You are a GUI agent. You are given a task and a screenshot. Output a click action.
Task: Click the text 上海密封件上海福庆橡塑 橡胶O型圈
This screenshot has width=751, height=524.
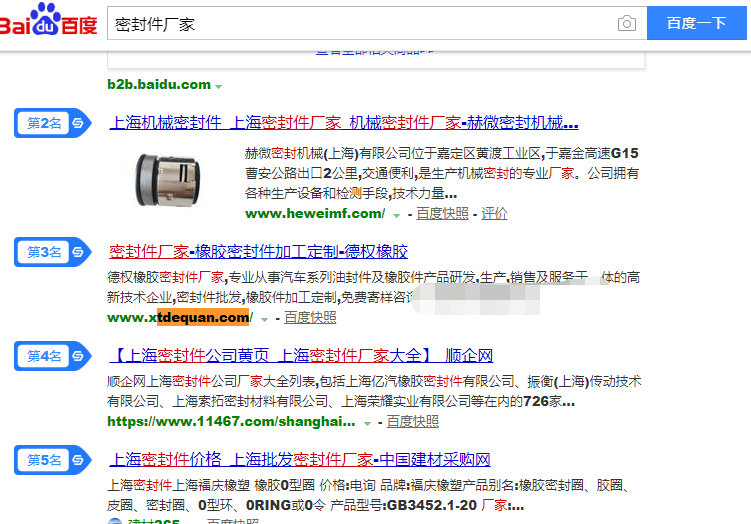[211, 485]
